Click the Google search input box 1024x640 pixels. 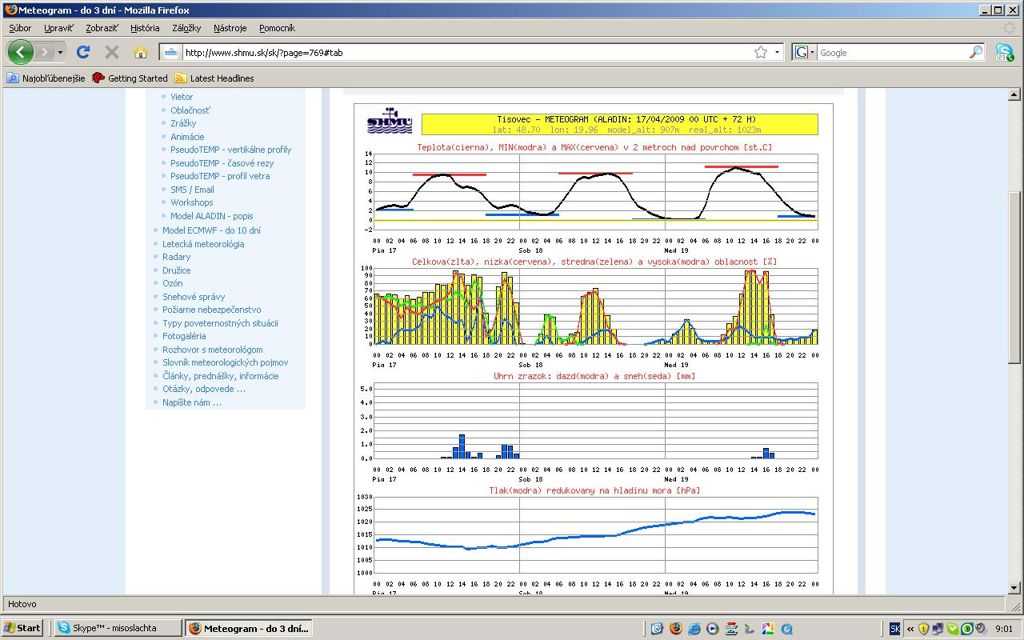(x=893, y=52)
